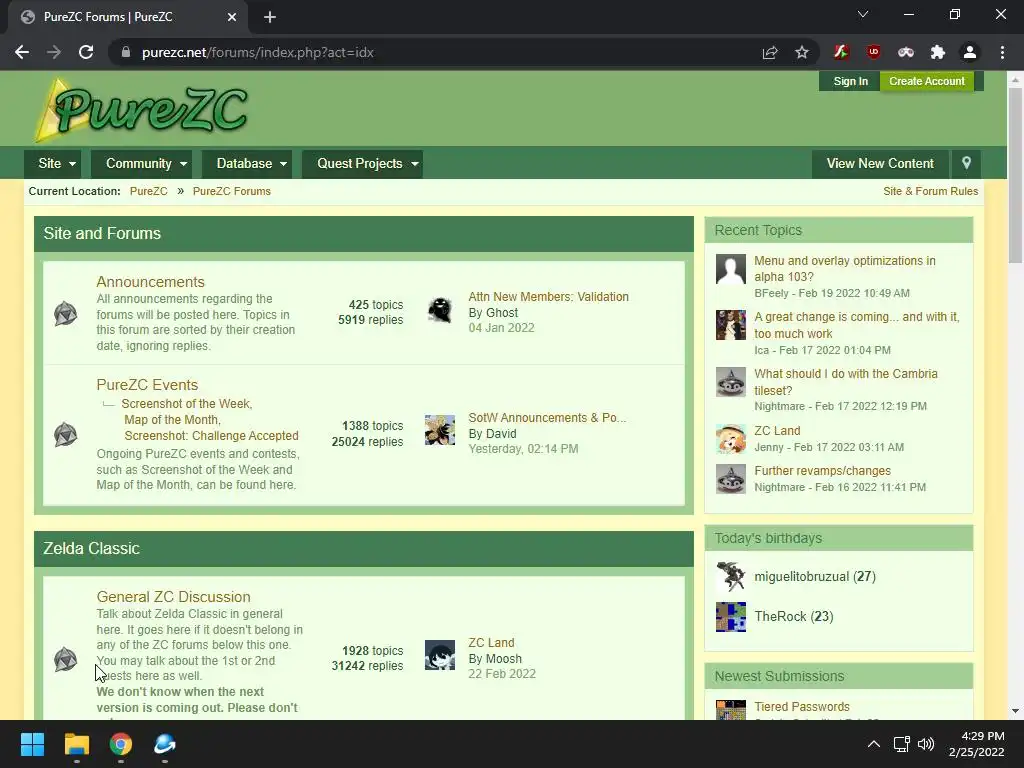Image resolution: width=1024 pixels, height=768 pixels.
Task: Click TheRock's birthday avatar
Action: (731, 616)
